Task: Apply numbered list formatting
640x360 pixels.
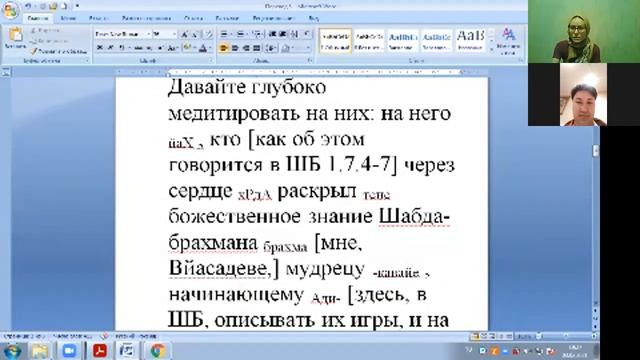Action: (x=240, y=34)
